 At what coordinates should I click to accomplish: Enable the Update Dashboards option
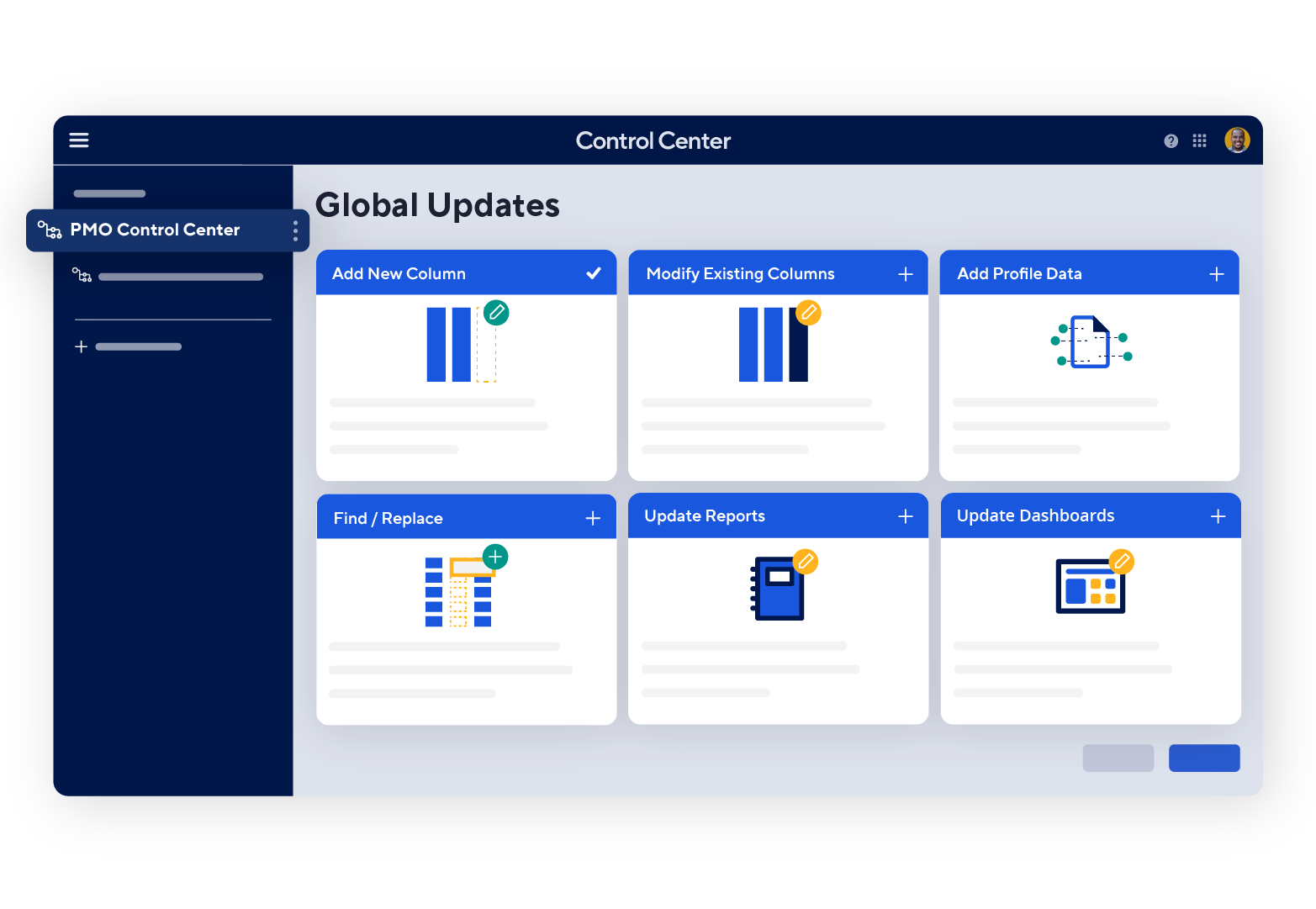coord(1218,515)
